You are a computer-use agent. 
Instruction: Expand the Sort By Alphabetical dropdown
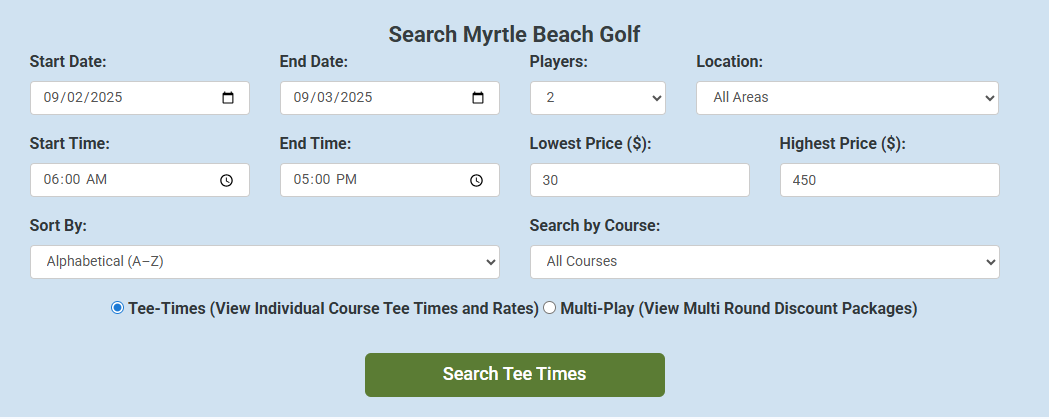coord(264,262)
